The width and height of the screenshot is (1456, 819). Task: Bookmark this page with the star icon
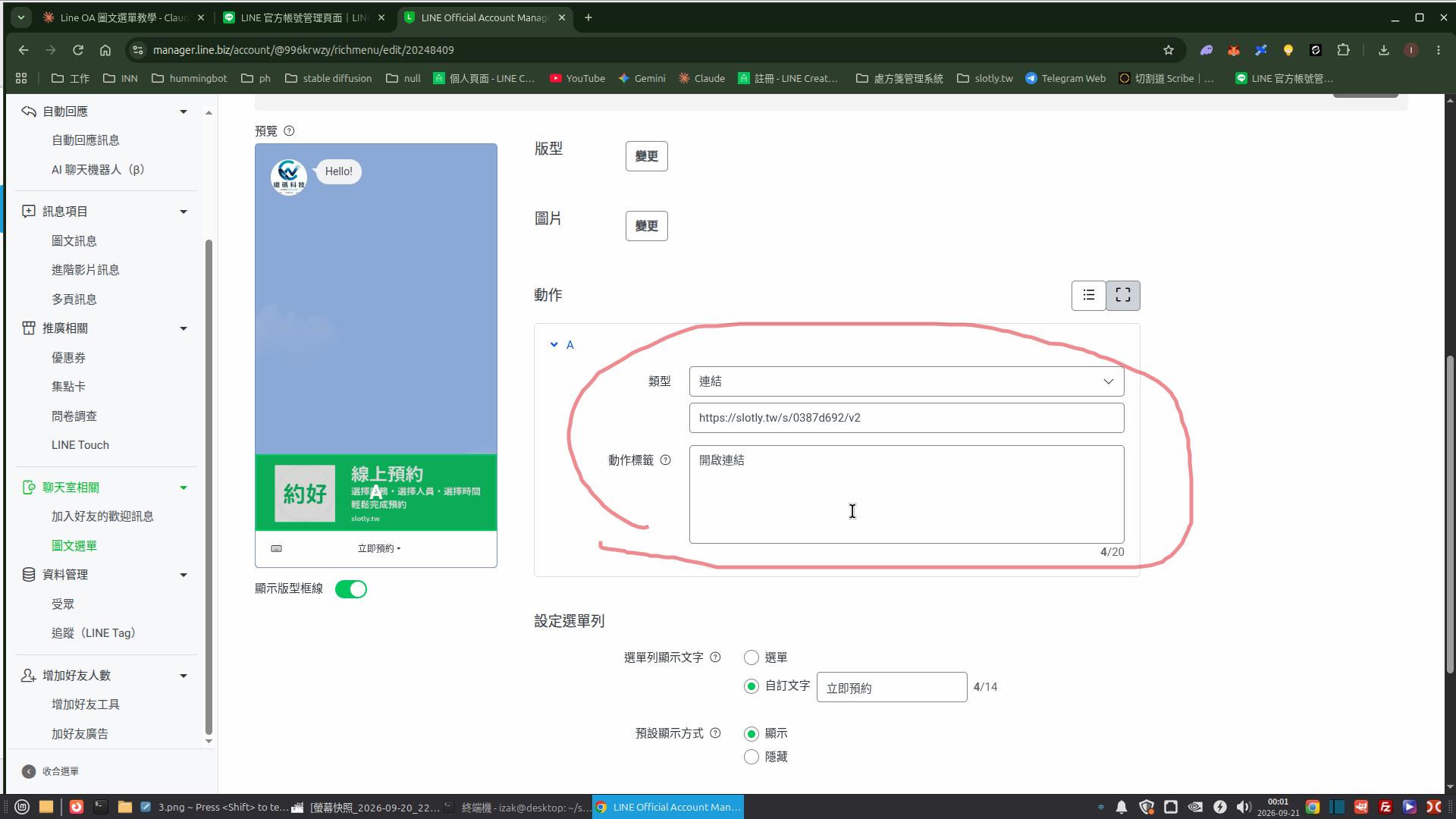[x=1169, y=50]
